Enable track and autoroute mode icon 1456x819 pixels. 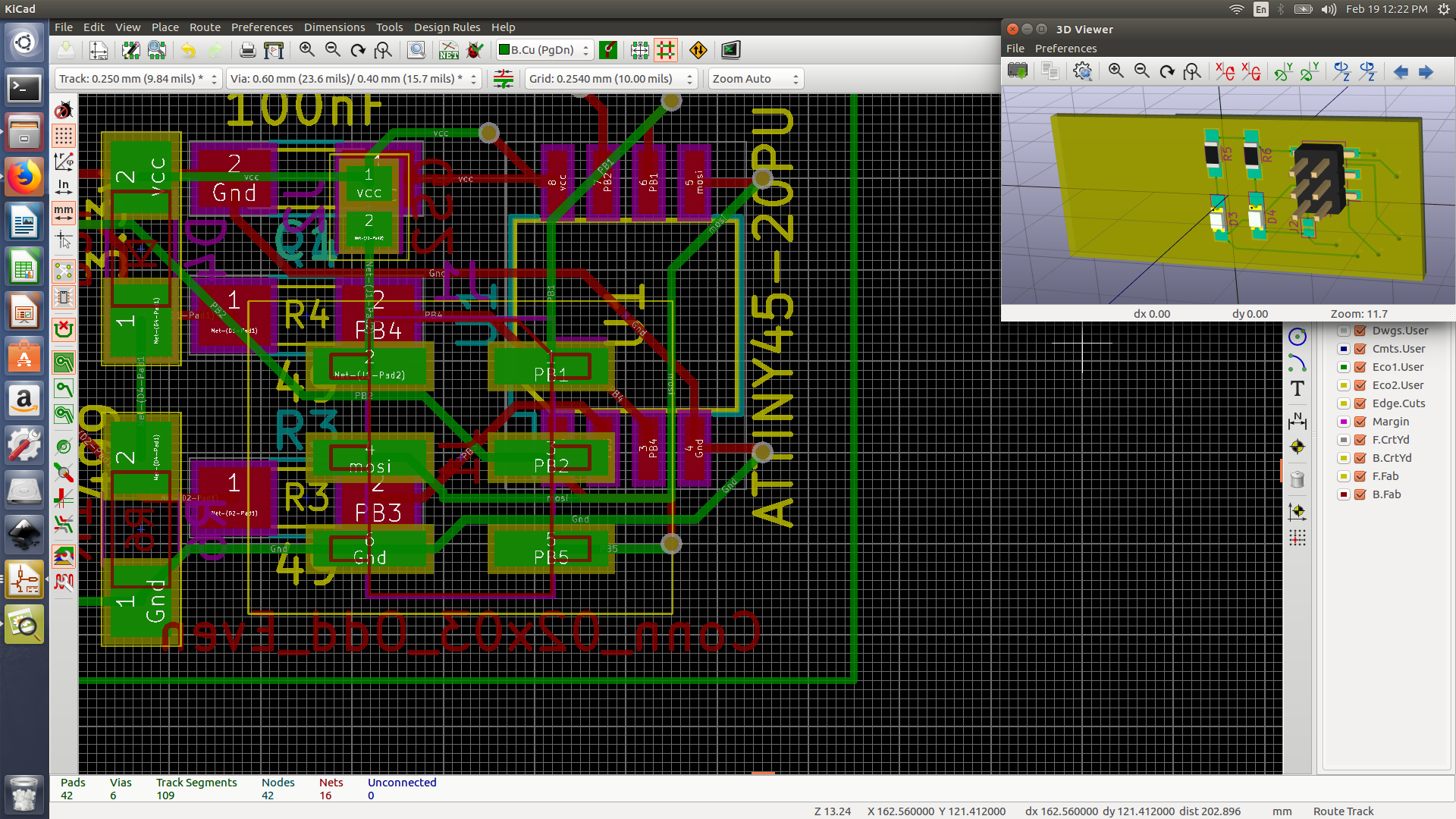[666, 50]
